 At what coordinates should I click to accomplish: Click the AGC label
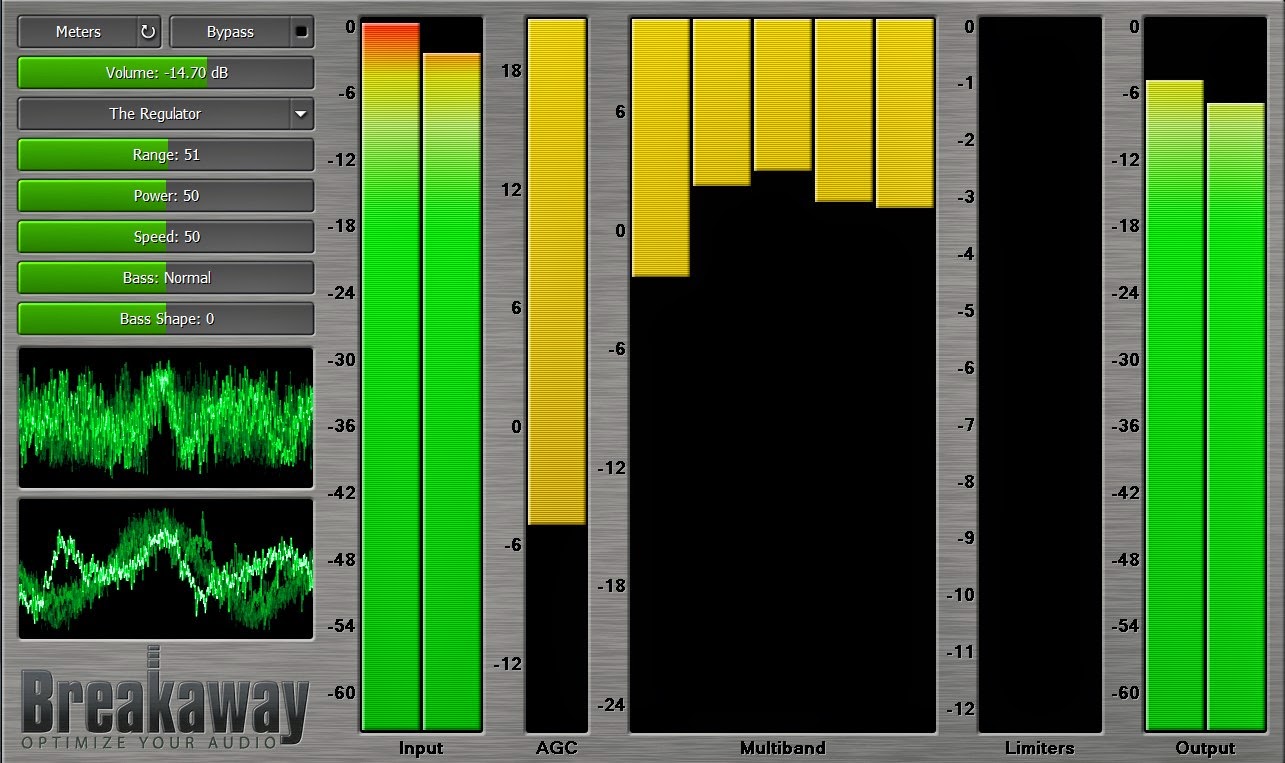tap(557, 748)
